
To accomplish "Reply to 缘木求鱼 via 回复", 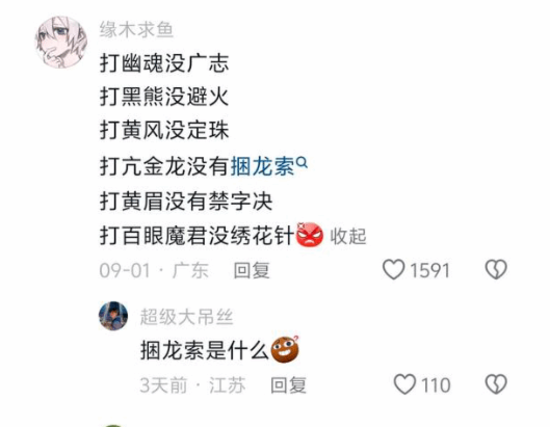I will pyautogui.click(x=252, y=271).
